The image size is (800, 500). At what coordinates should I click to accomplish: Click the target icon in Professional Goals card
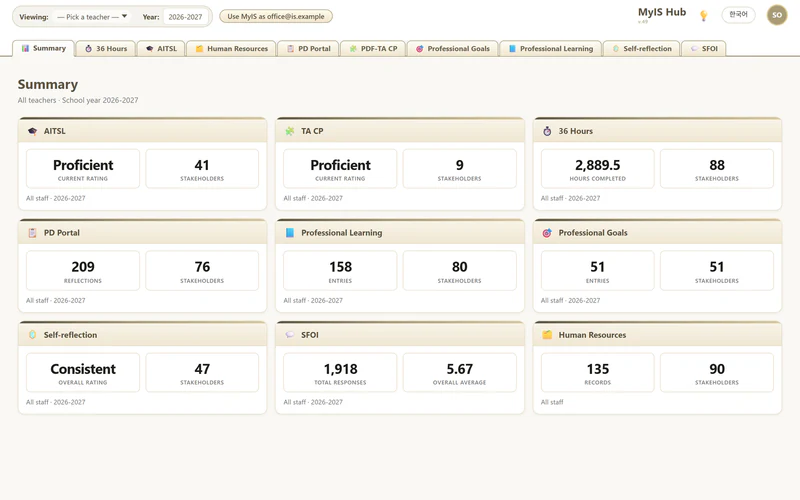[x=547, y=233]
